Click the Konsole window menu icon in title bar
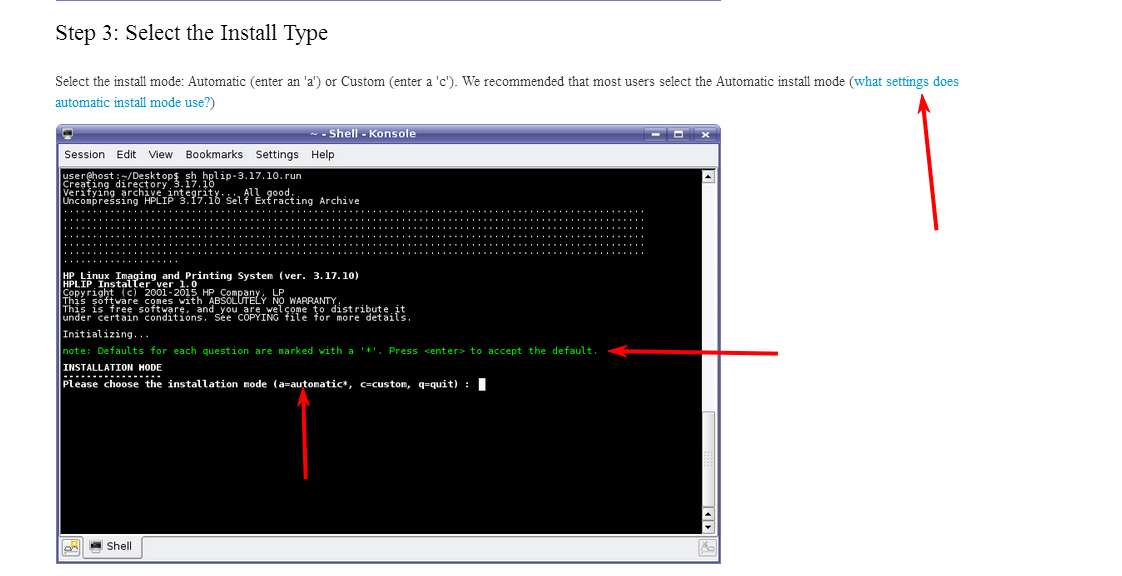The width and height of the screenshot is (1122, 576). 68,134
